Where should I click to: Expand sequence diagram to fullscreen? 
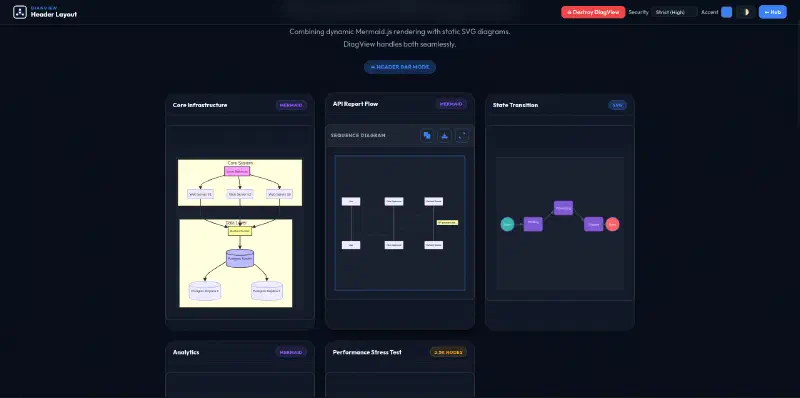(x=462, y=136)
